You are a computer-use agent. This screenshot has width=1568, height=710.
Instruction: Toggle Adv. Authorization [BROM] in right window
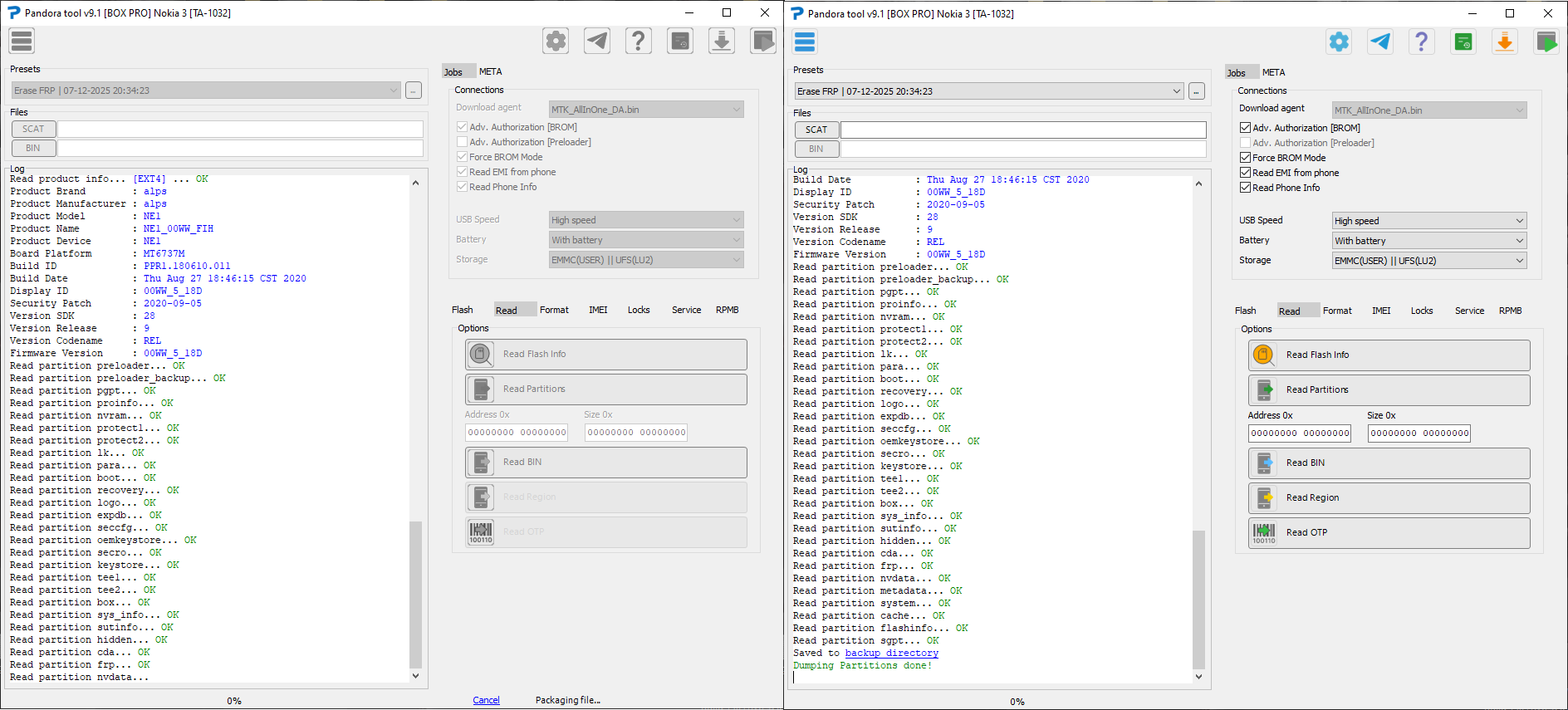pyautogui.click(x=1245, y=128)
